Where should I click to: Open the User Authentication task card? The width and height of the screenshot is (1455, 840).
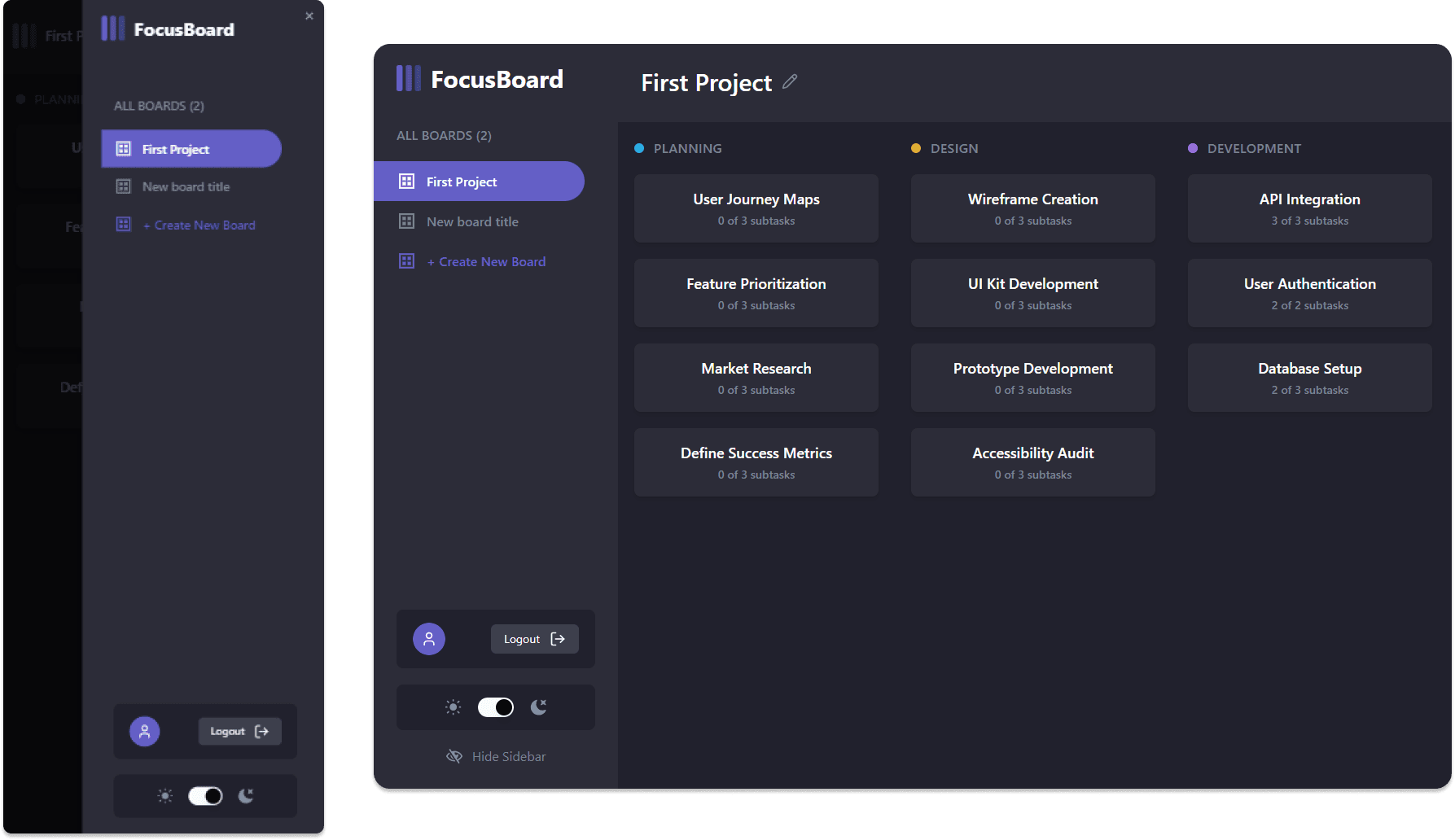point(1310,293)
